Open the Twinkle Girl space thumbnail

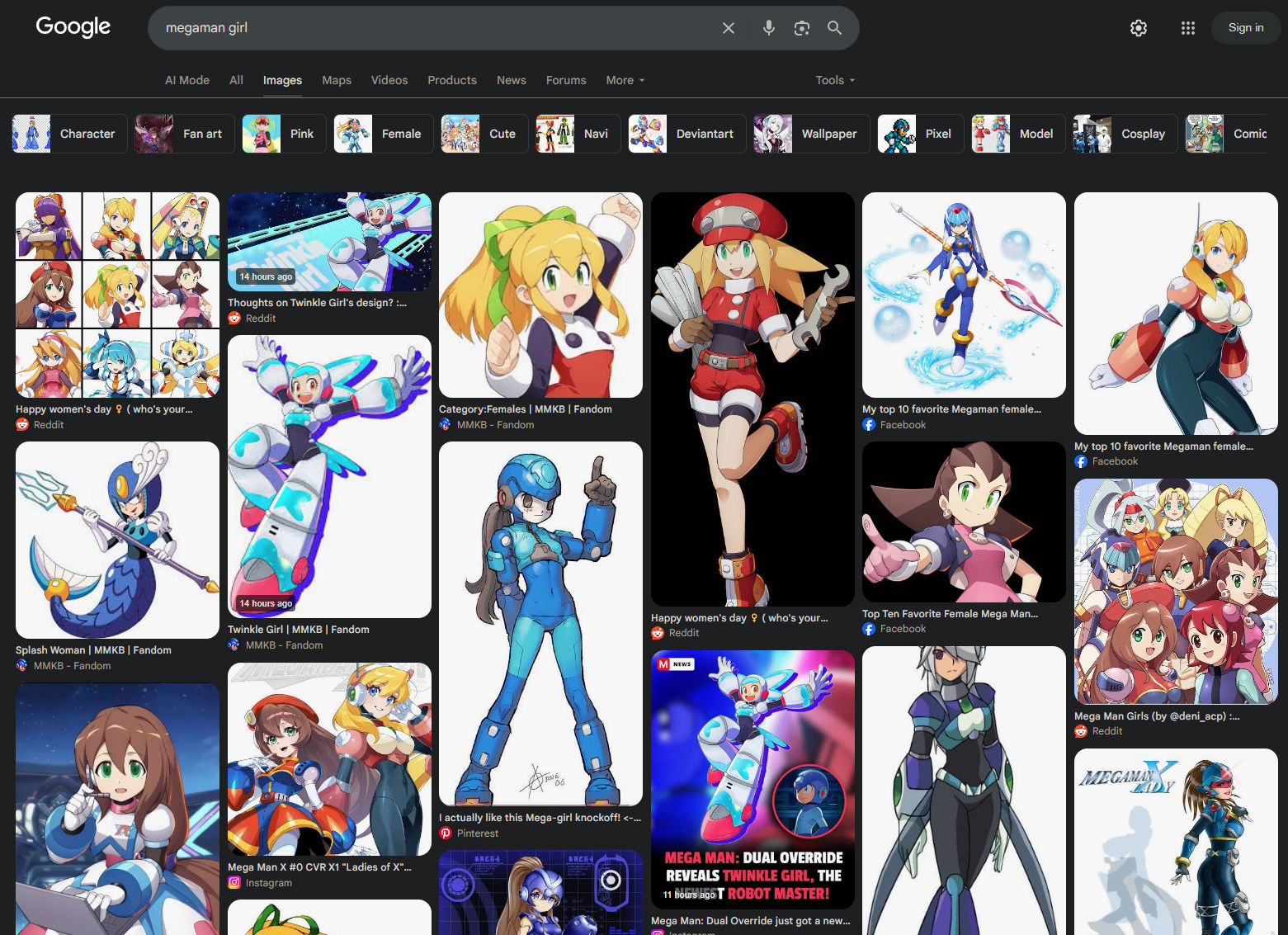point(329,242)
